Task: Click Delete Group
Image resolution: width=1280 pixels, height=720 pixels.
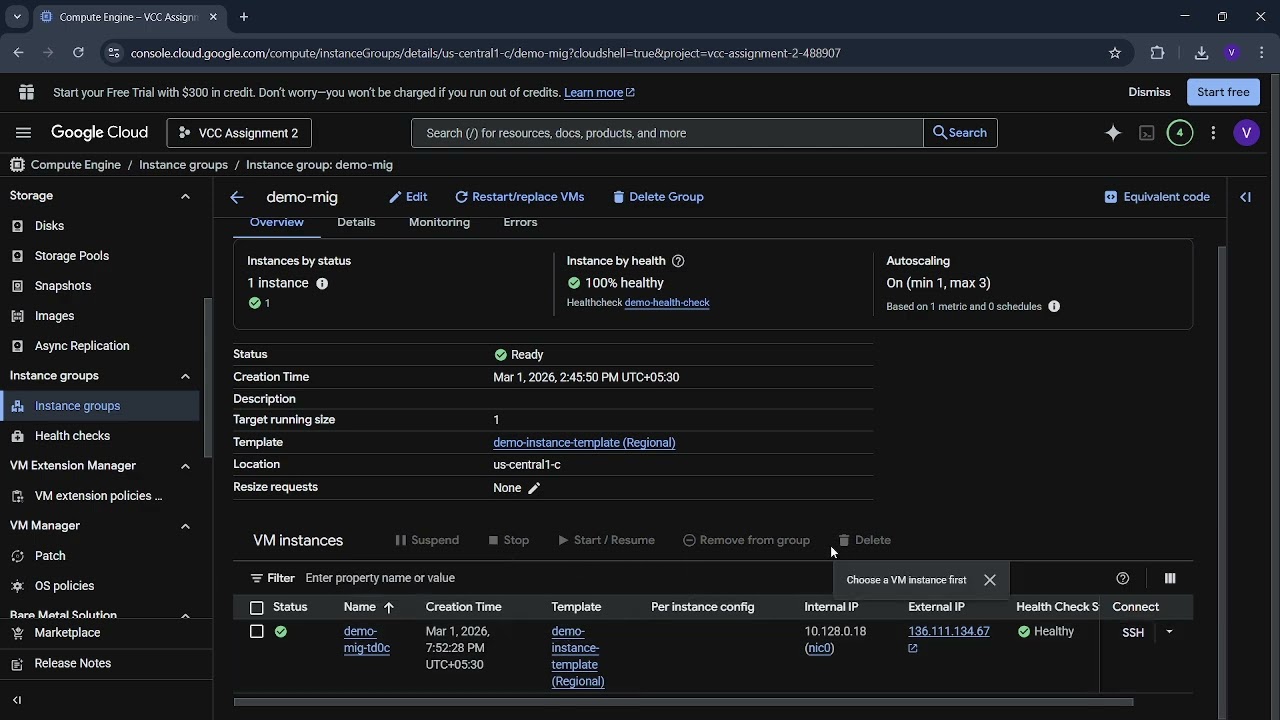Action: (x=658, y=197)
